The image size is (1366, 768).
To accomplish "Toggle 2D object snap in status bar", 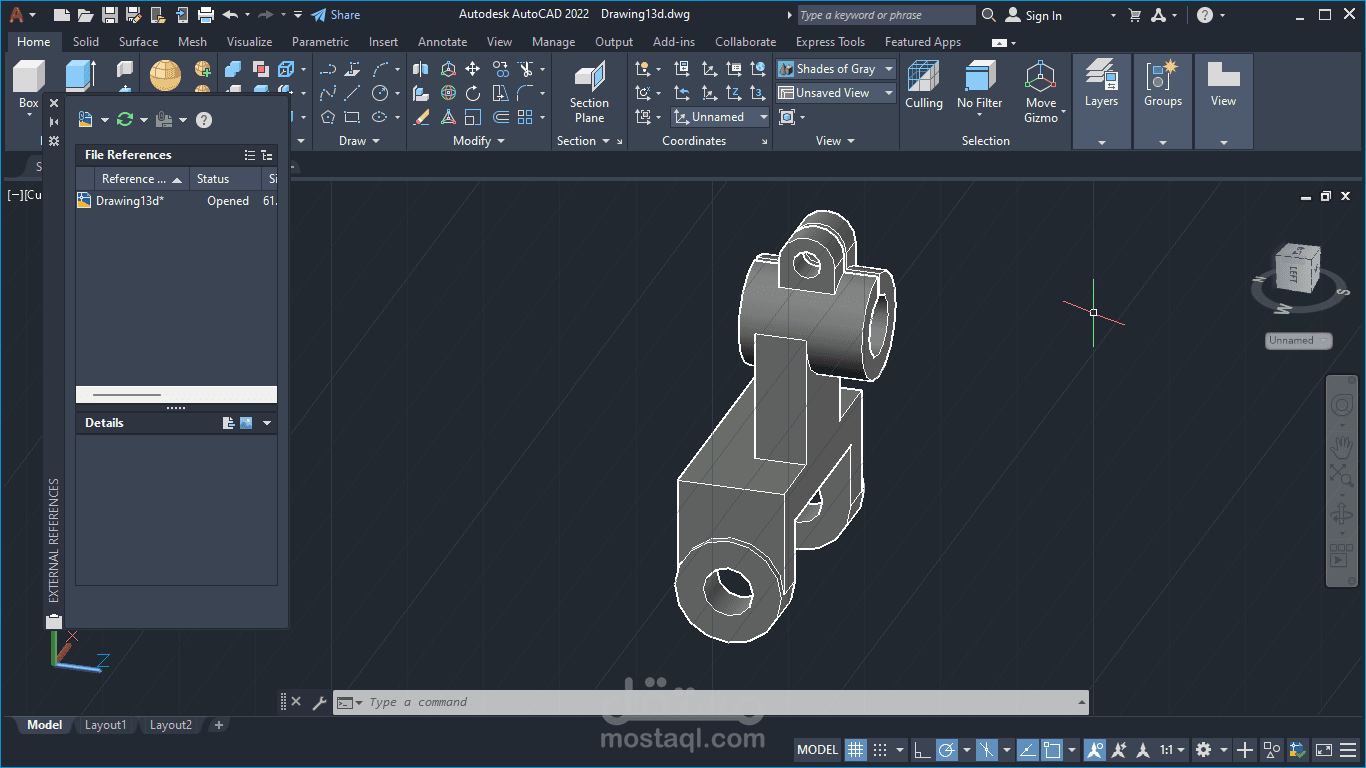I will pyautogui.click(x=1052, y=749).
